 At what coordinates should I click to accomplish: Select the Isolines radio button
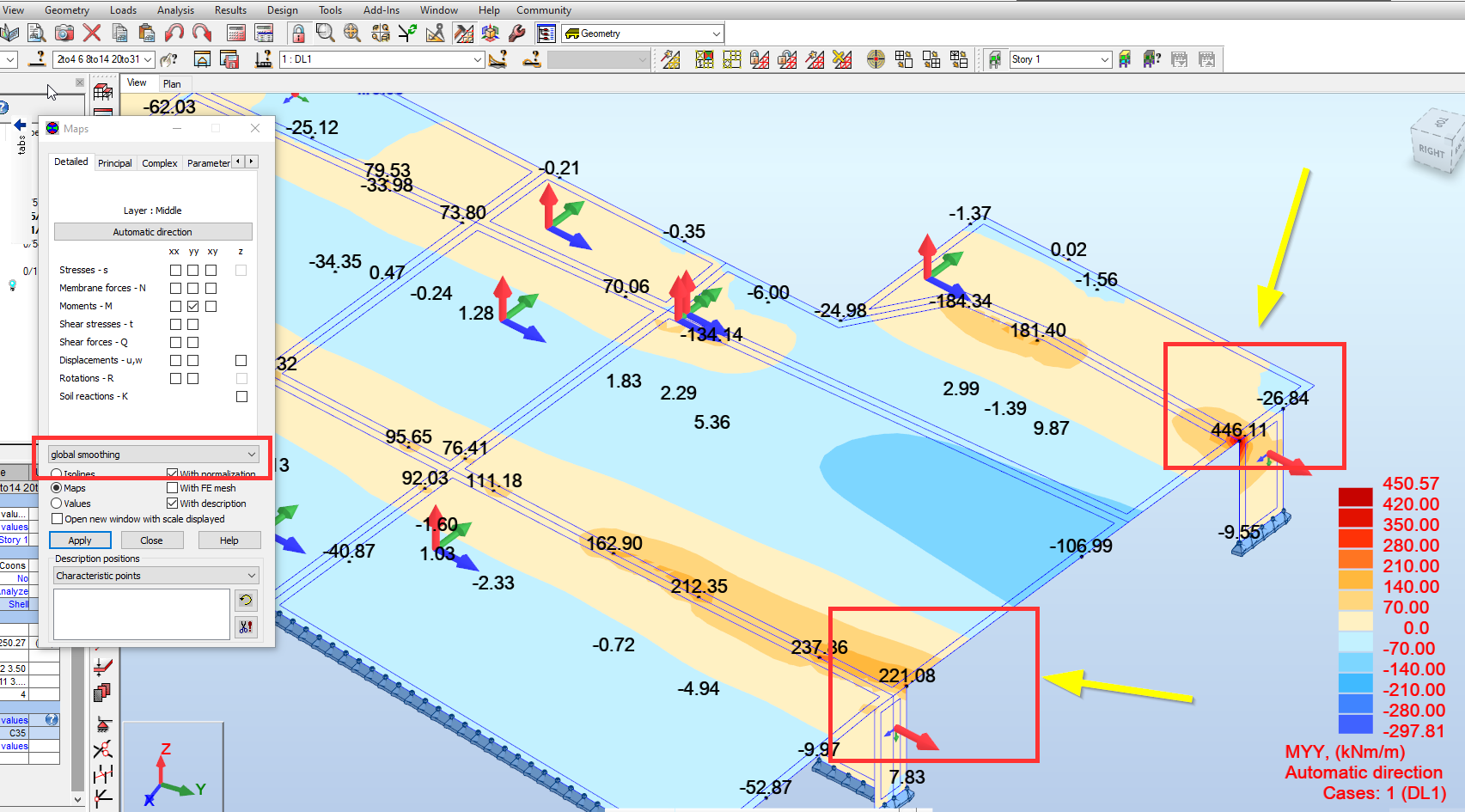click(x=57, y=473)
